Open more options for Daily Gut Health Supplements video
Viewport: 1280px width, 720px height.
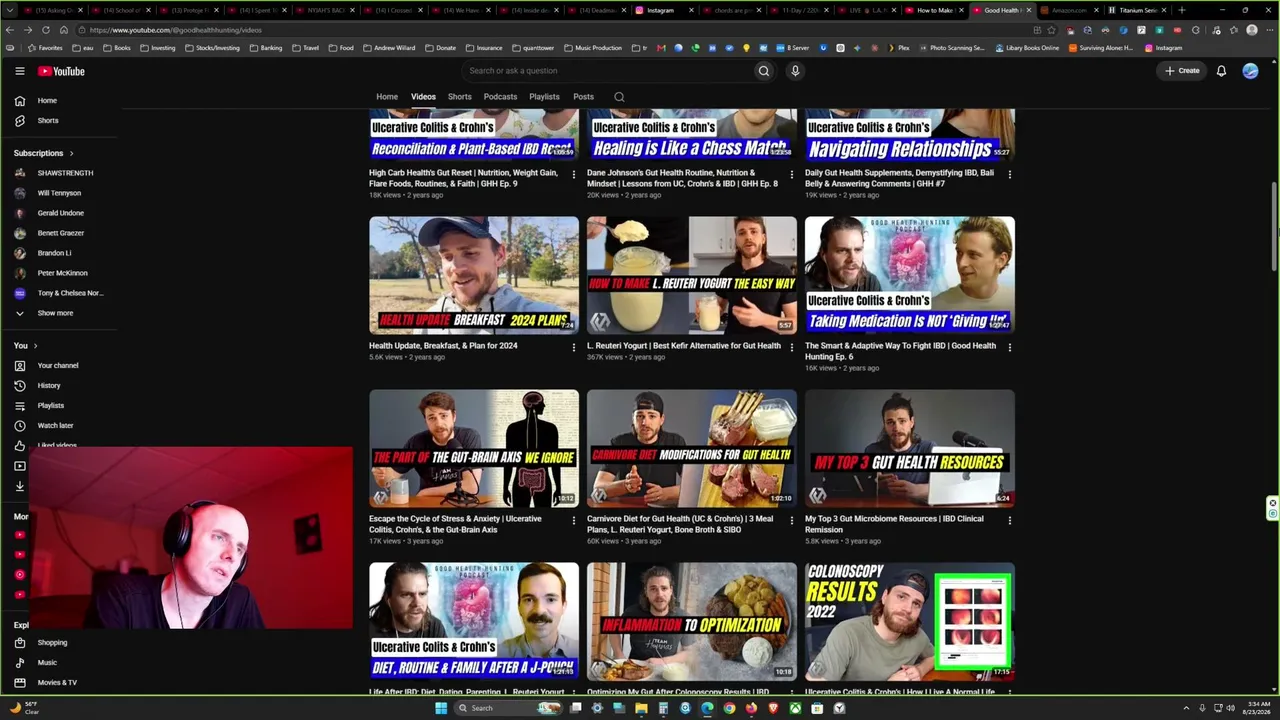tap(1009, 174)
